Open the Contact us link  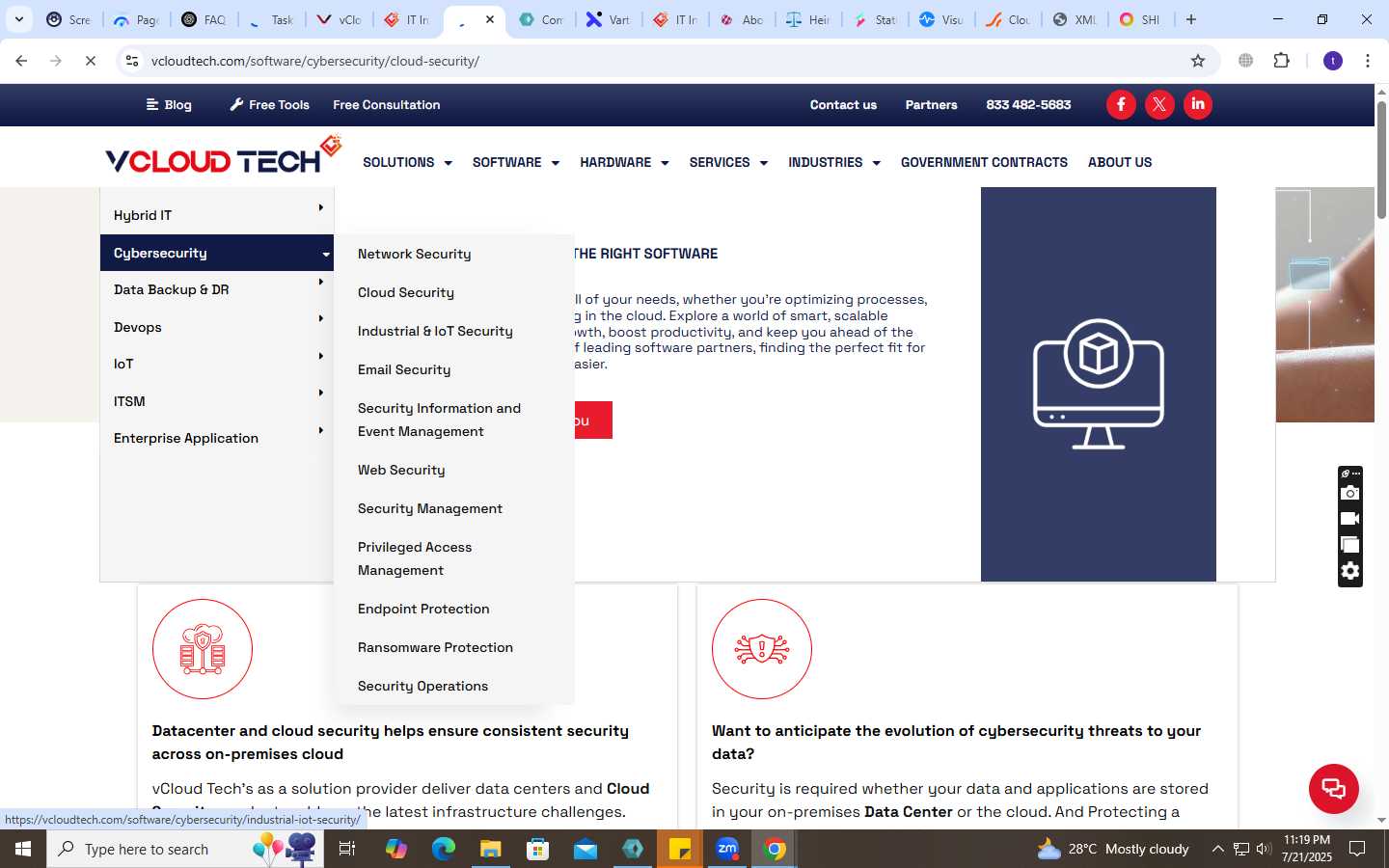(x=843, y=105)
